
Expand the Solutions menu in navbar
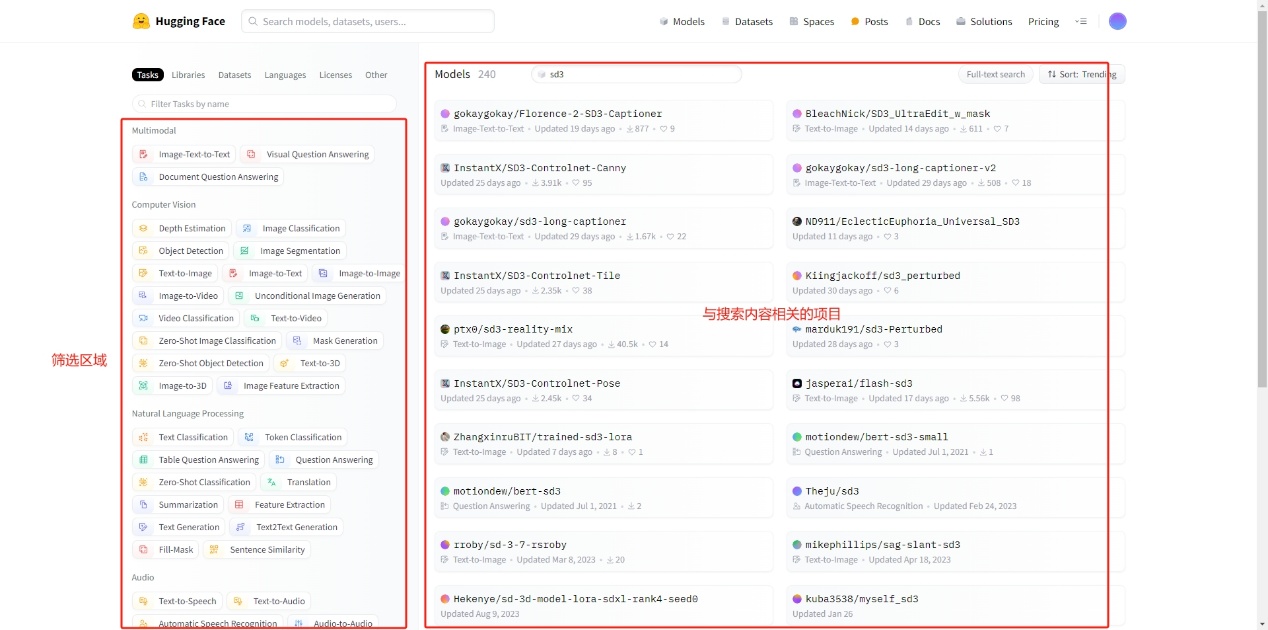984,21
